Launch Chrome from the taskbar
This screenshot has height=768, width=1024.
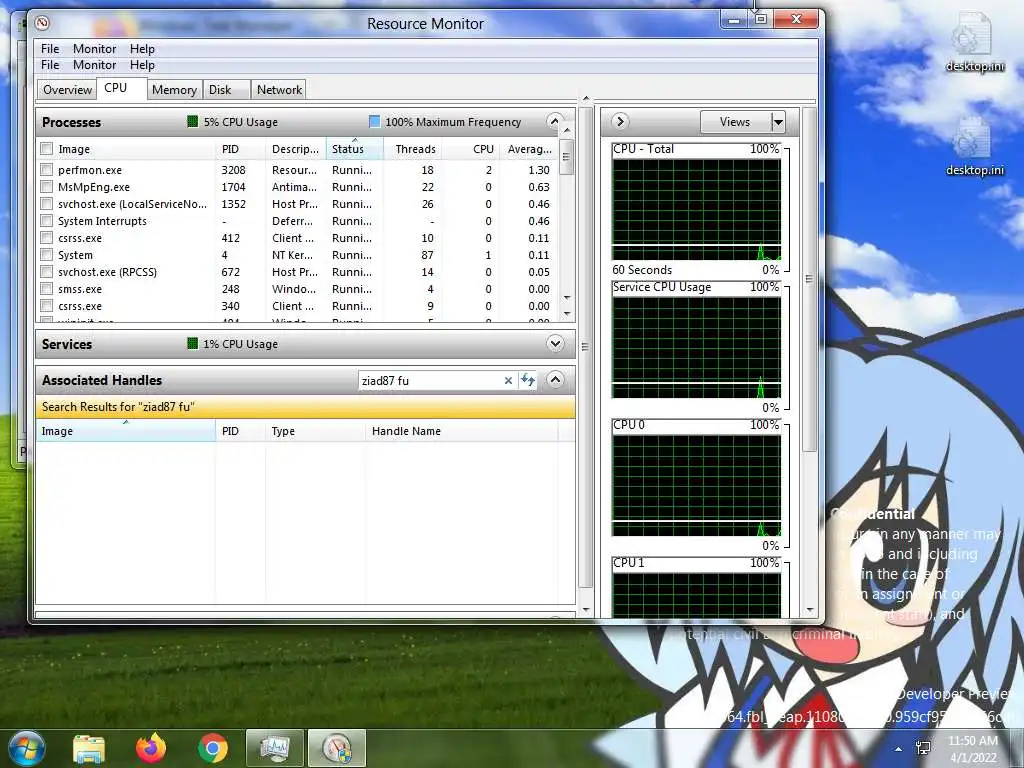point(213,748)
